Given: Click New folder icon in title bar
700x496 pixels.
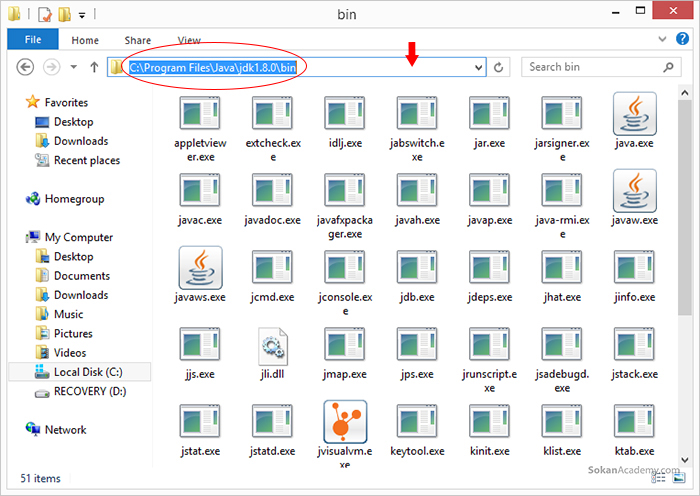Looking at the screenshot, I should point(65,14).
